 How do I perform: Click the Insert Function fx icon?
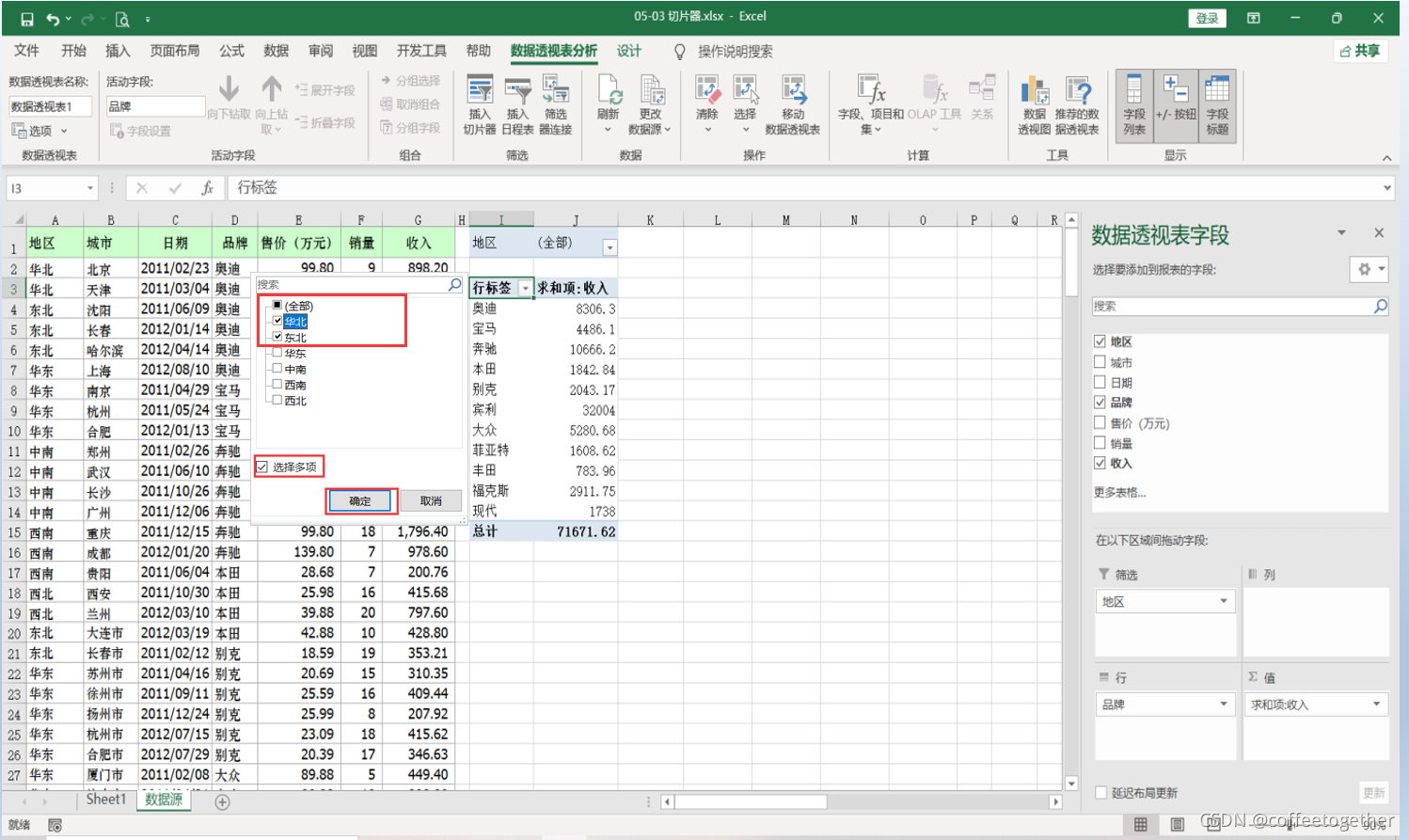[x=208, y=188]
